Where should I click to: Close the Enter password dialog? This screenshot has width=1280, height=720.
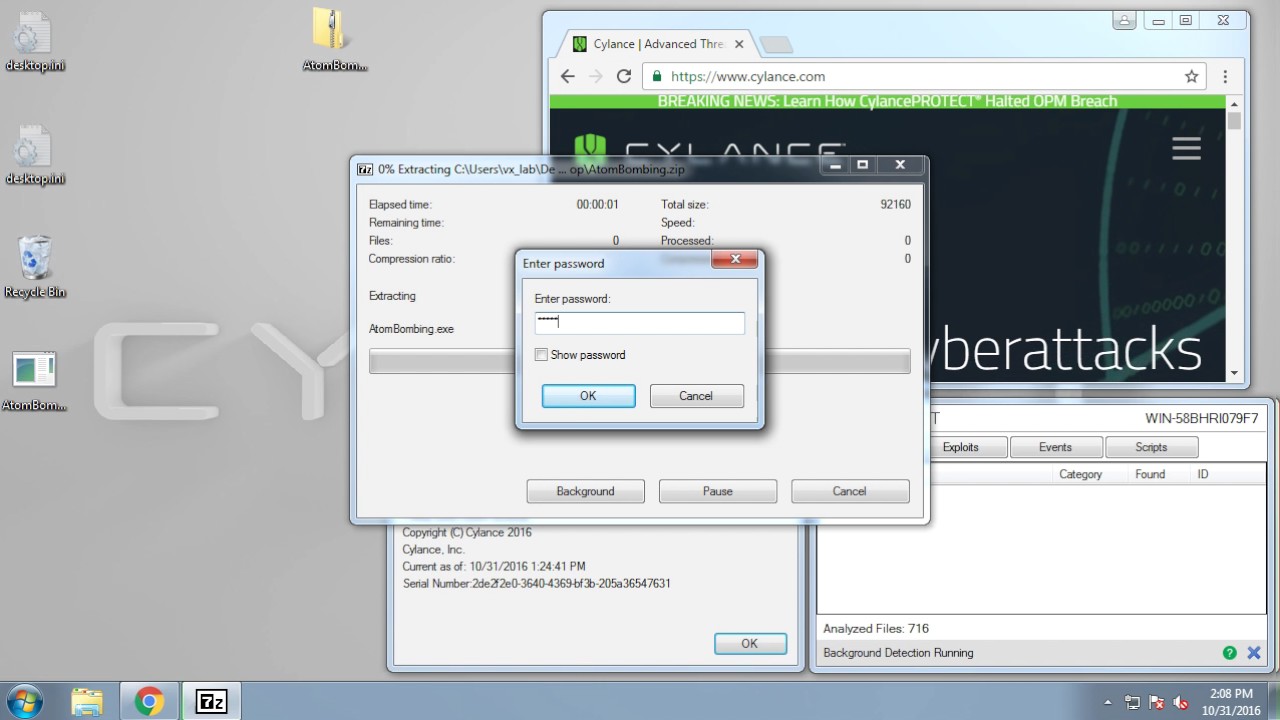point(735,260)
